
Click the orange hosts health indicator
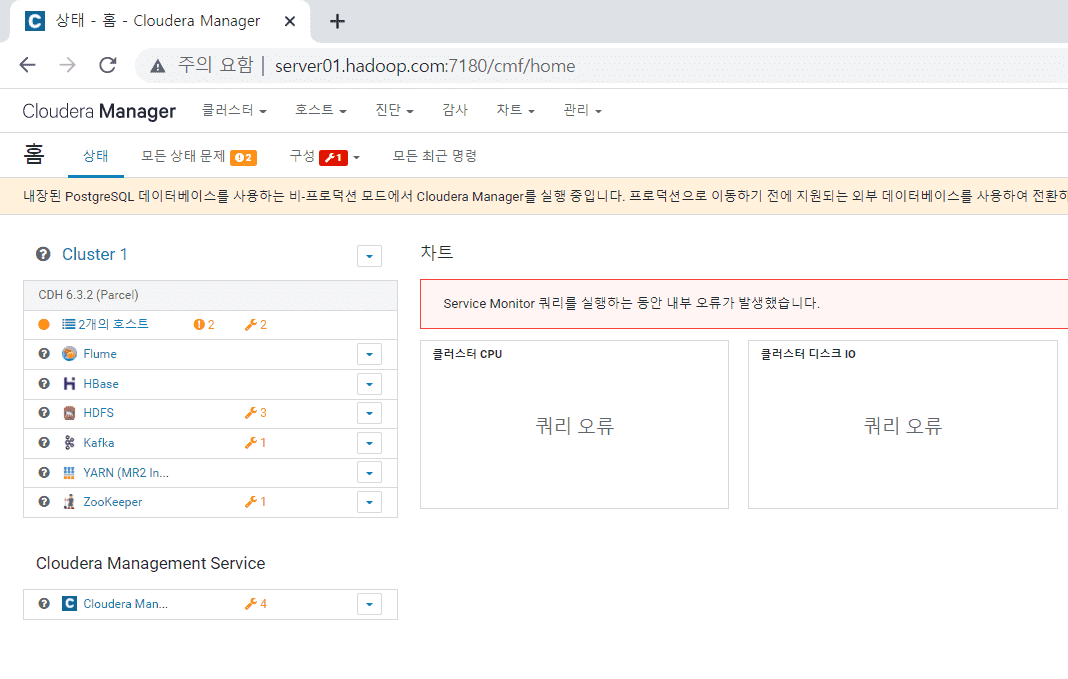click(44, 324)
